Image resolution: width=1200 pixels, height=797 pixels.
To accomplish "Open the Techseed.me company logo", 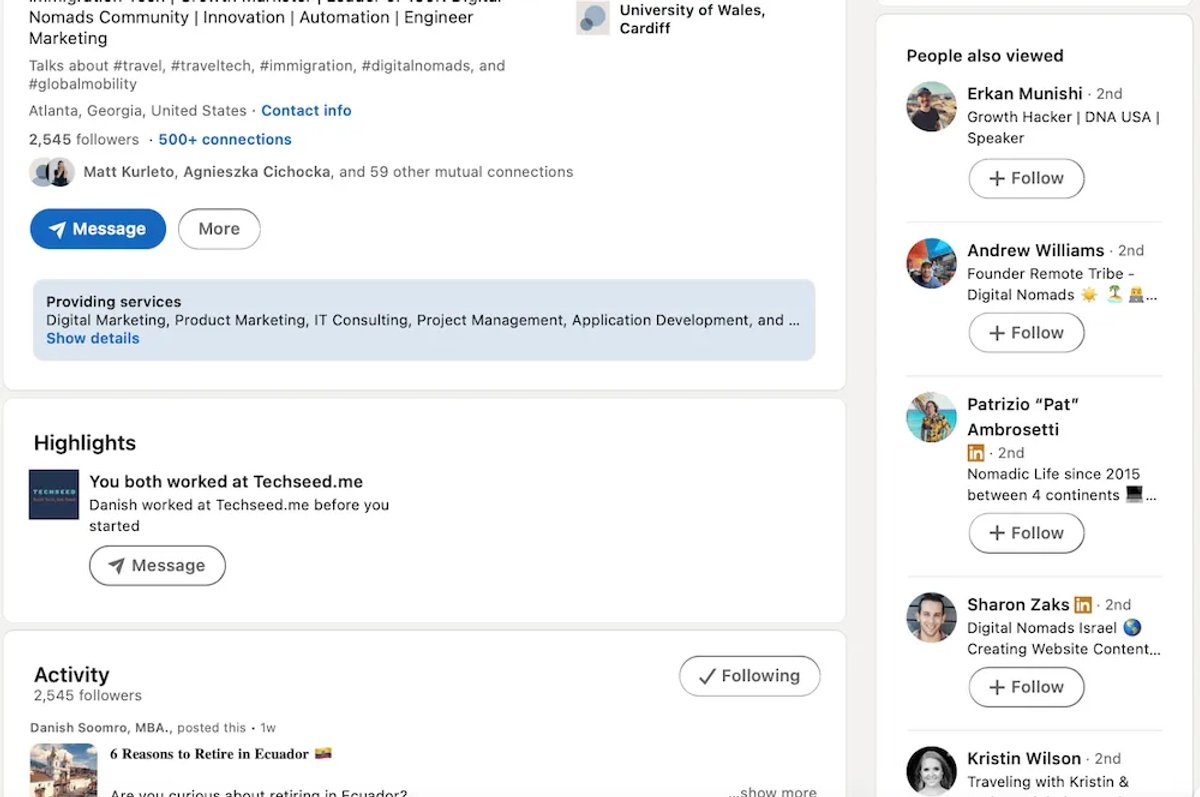I will (x=54, y=494).
